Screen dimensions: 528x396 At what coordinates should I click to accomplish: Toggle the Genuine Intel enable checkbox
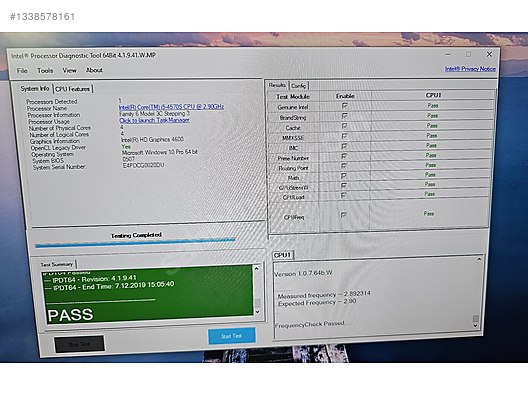coord(344,106)
